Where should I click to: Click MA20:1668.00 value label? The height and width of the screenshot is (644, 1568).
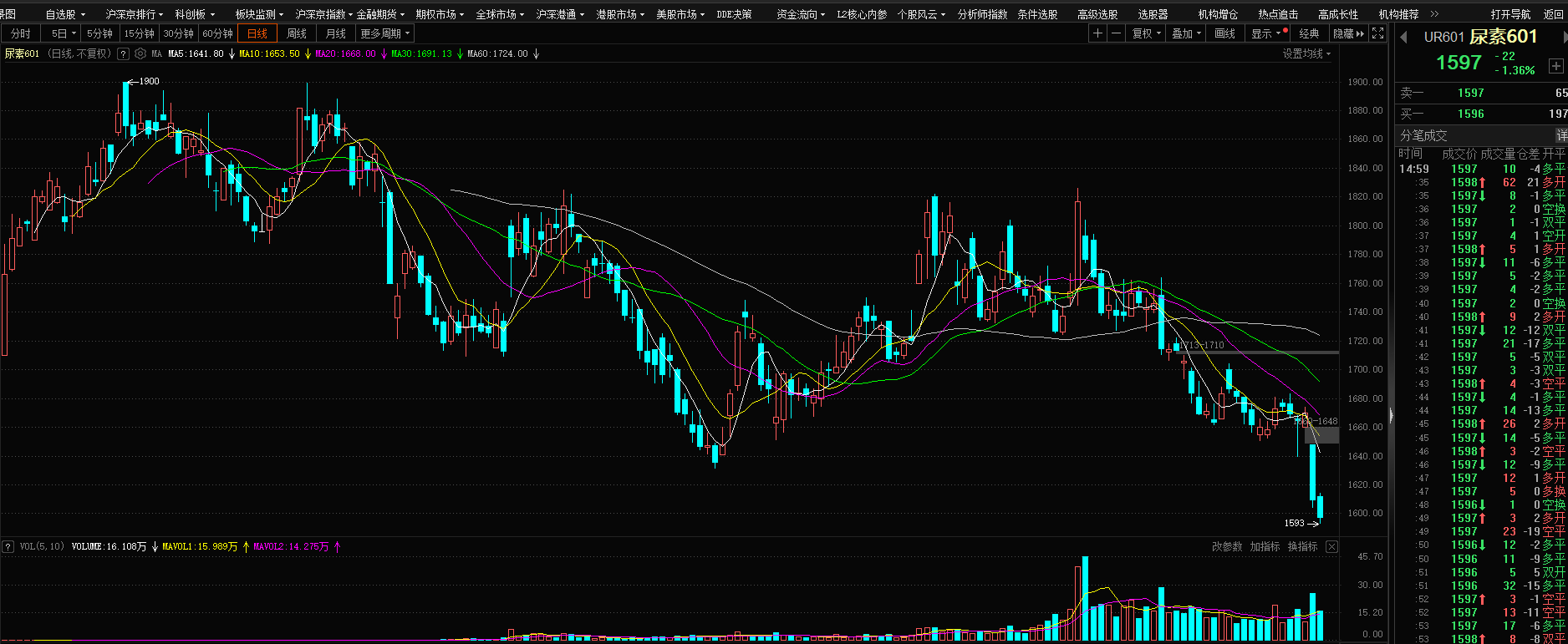coord(345,53)
